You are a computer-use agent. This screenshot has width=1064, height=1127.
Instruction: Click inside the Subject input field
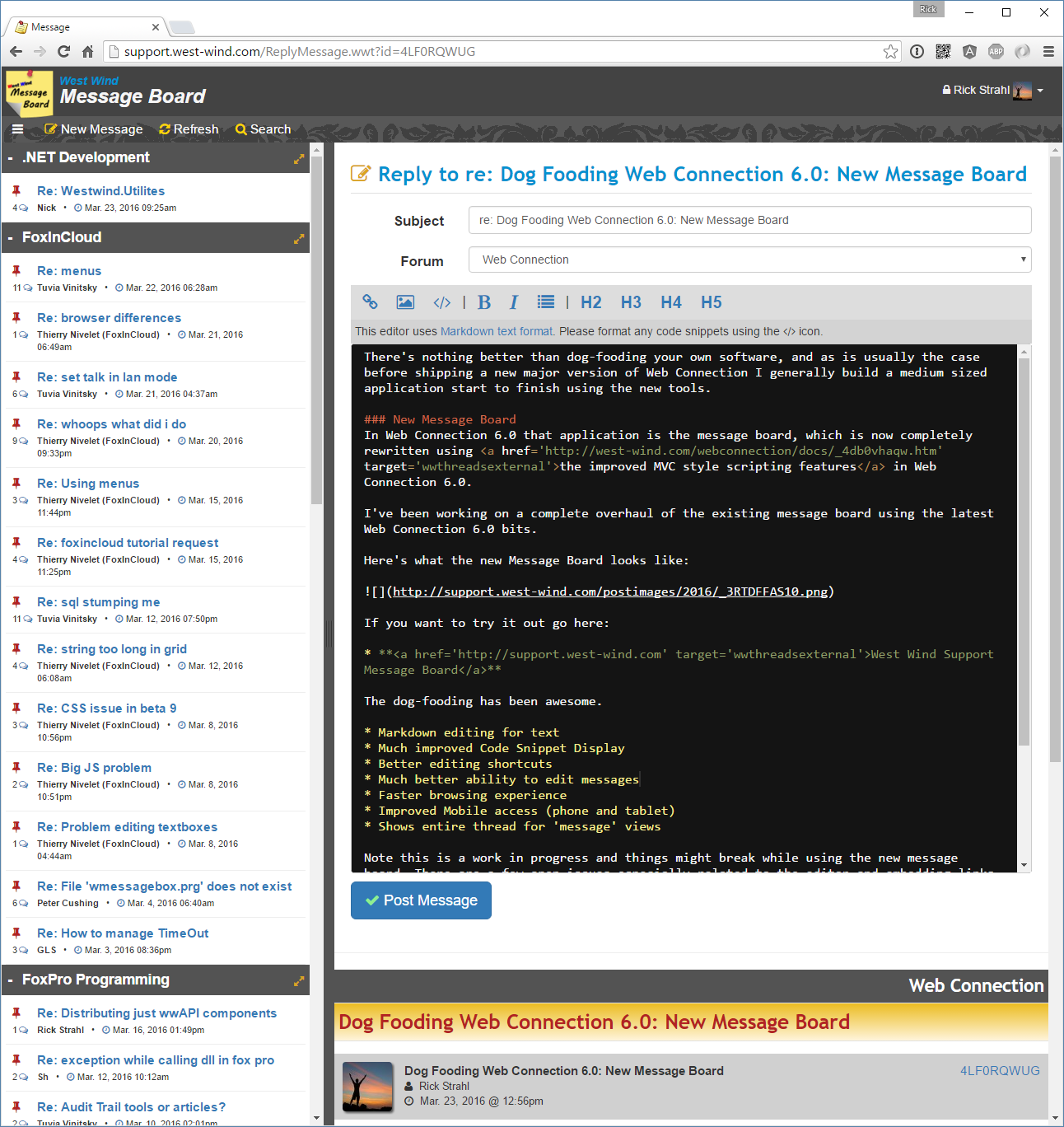click(x=749, y=220)
